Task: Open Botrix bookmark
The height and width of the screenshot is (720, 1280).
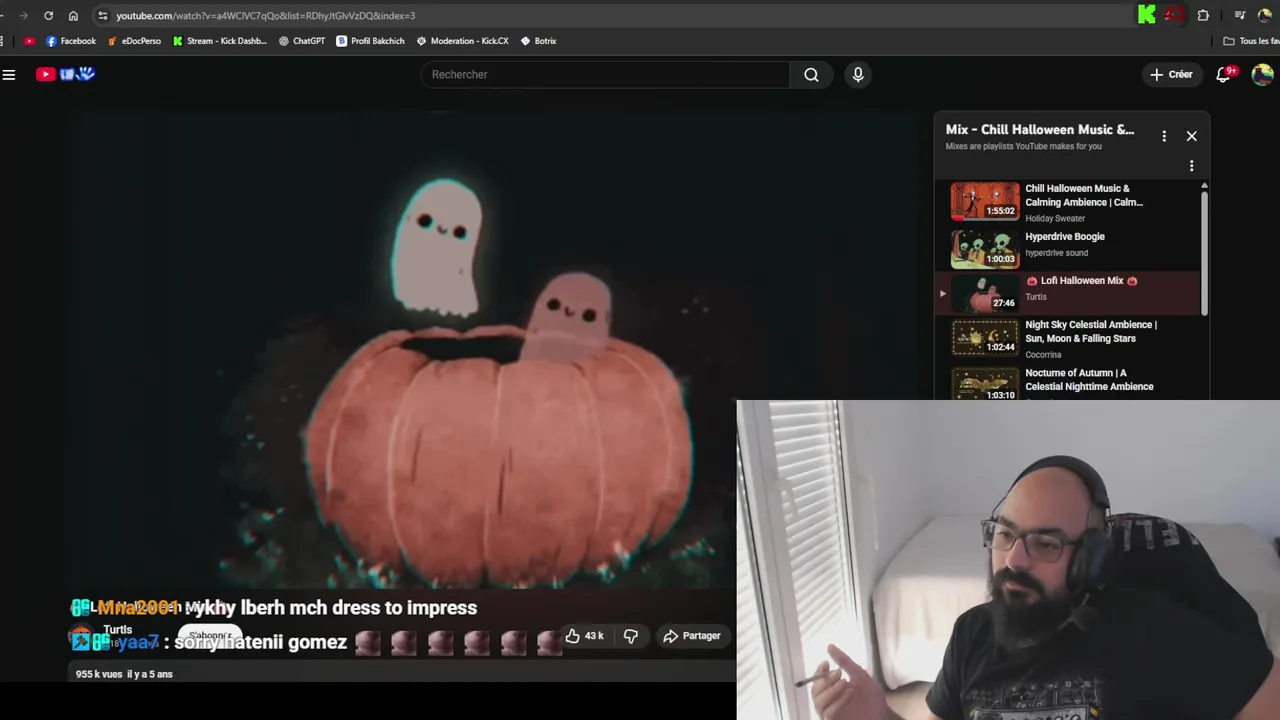Action: point(538,41)
